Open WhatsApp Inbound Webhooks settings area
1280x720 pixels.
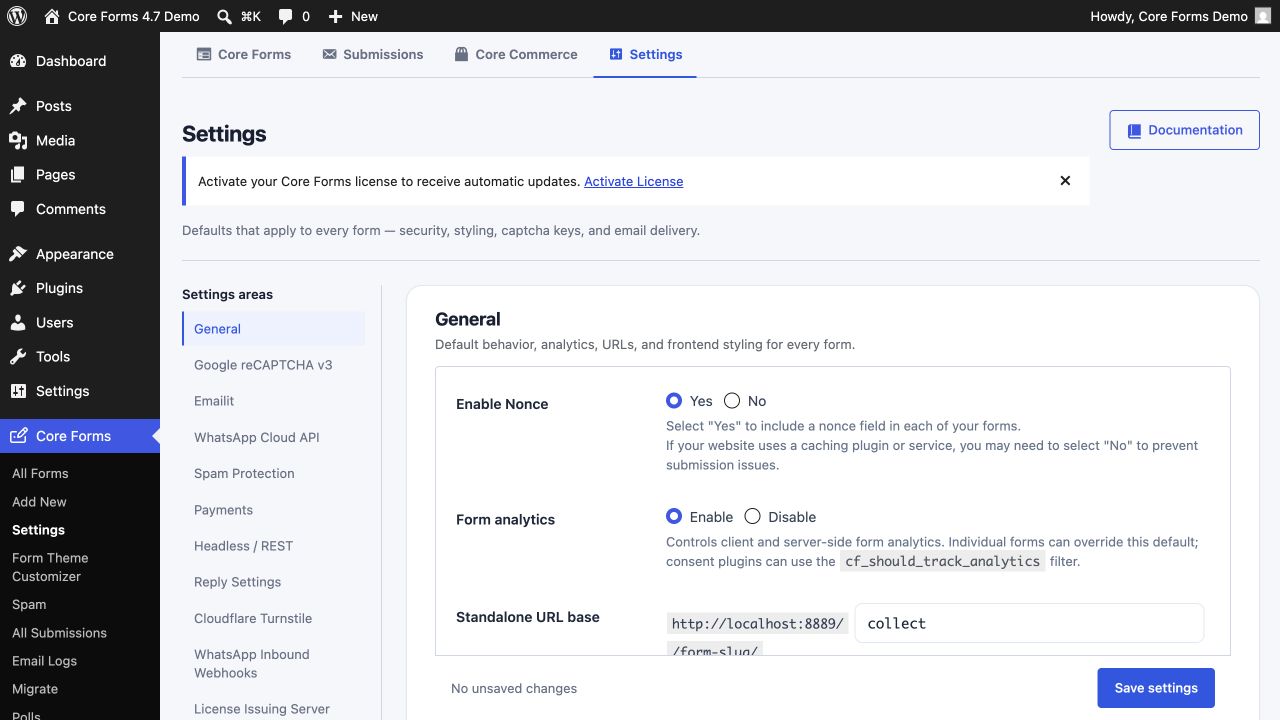[274, 663]
